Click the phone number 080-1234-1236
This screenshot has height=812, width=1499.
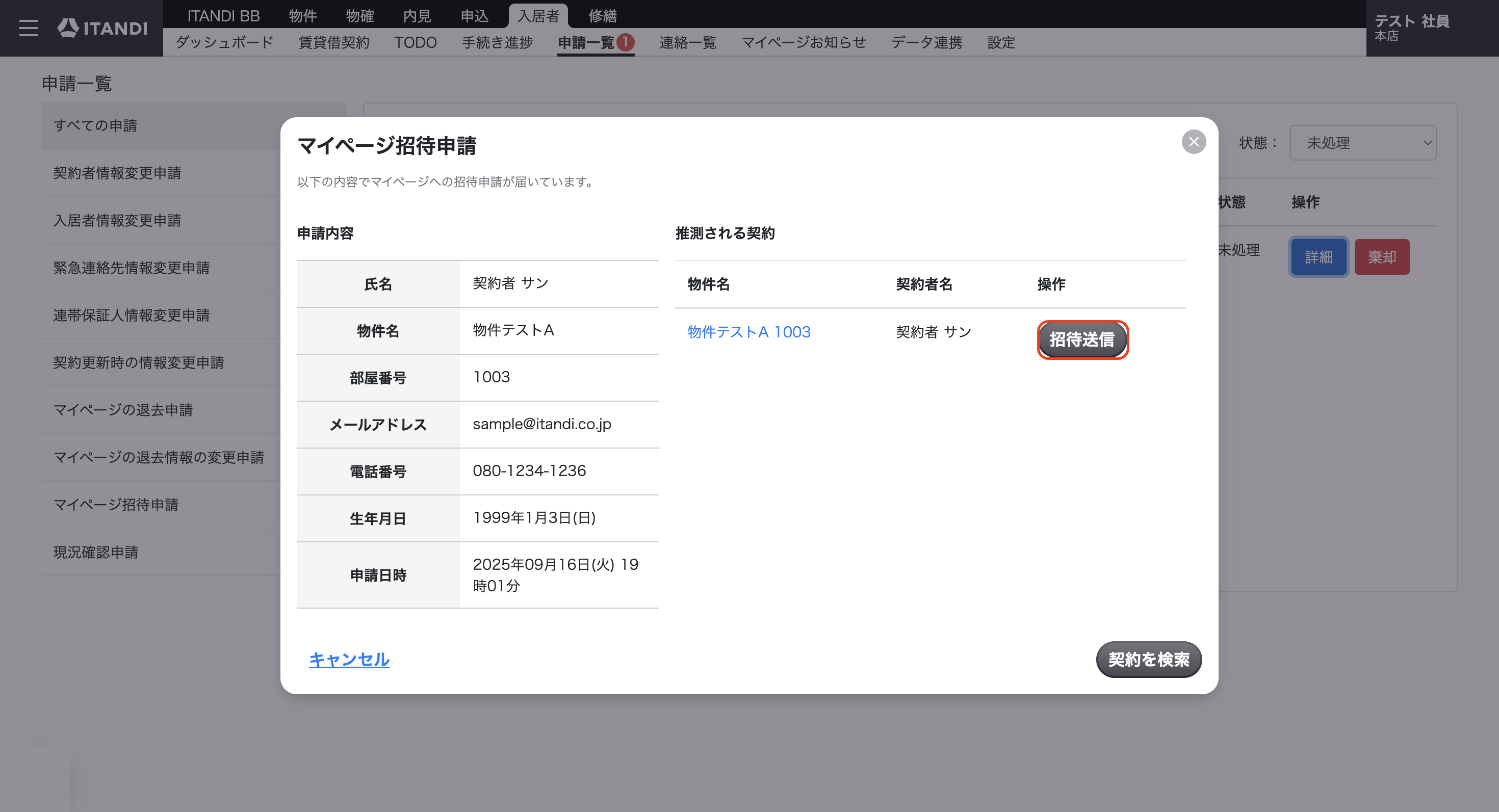click(529, 470)
